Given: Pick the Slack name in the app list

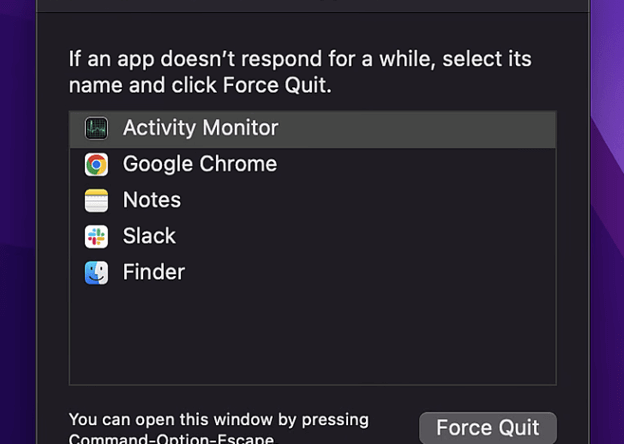Looking at the screenshot, I should (149, 236).
